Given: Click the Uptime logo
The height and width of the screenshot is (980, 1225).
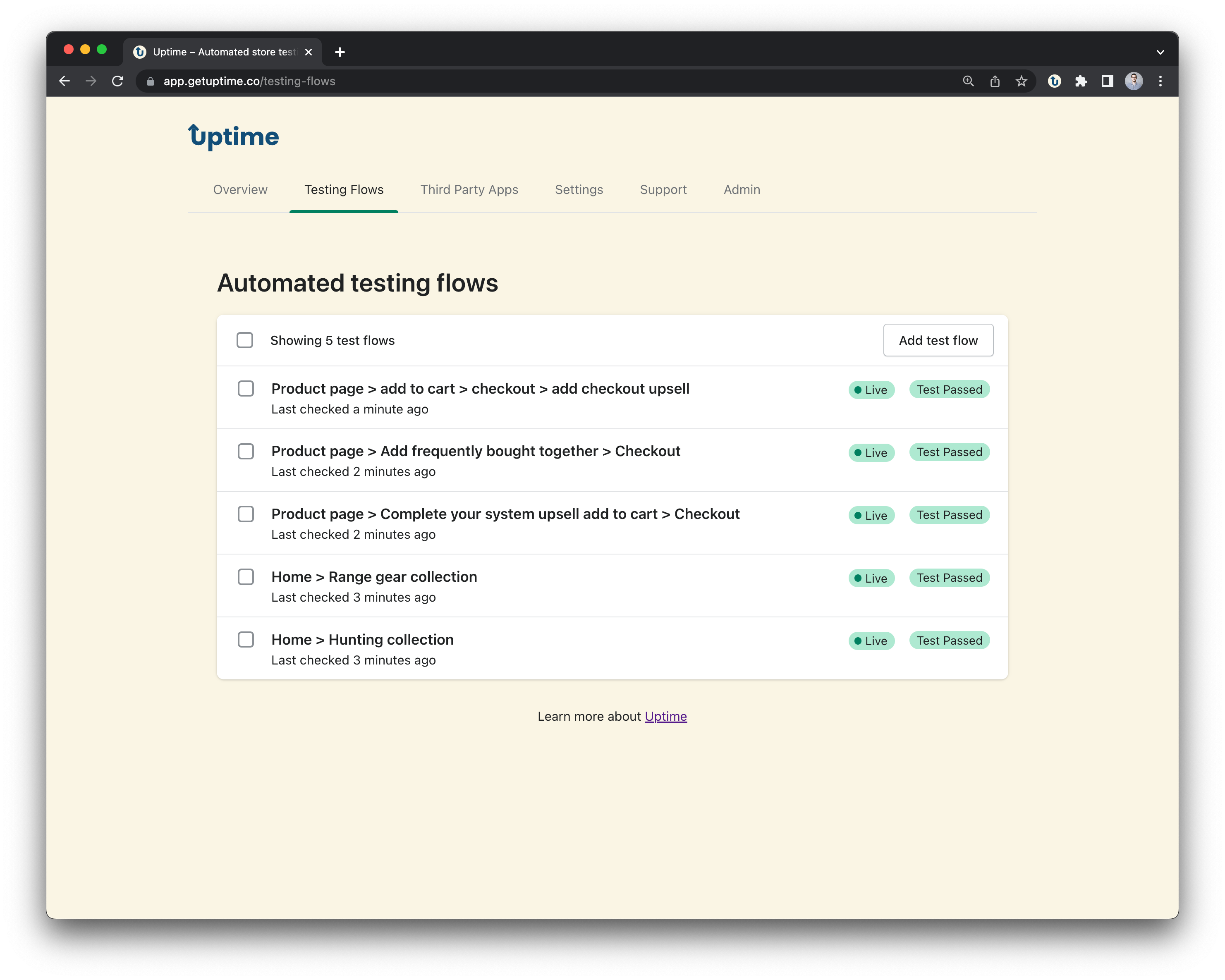Looking at the screenshot, I should [x=234, y=136].
